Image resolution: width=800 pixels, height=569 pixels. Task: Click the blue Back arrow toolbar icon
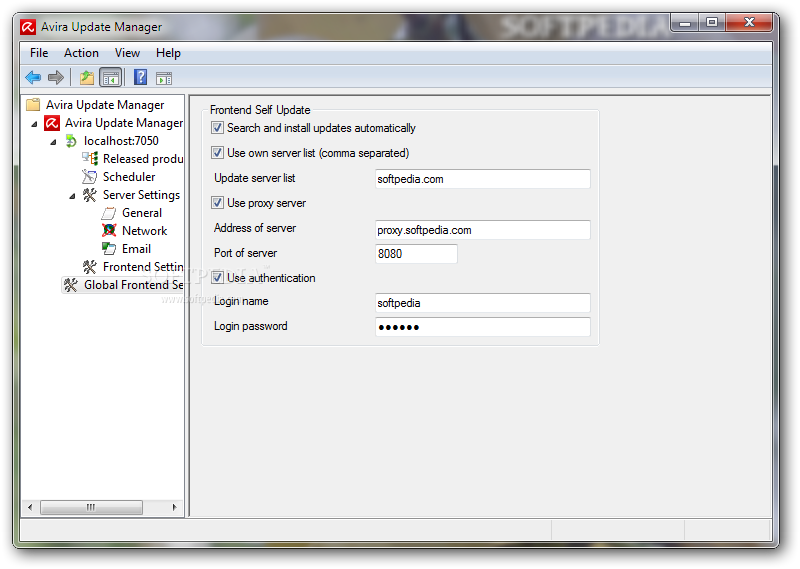point(33,78)
